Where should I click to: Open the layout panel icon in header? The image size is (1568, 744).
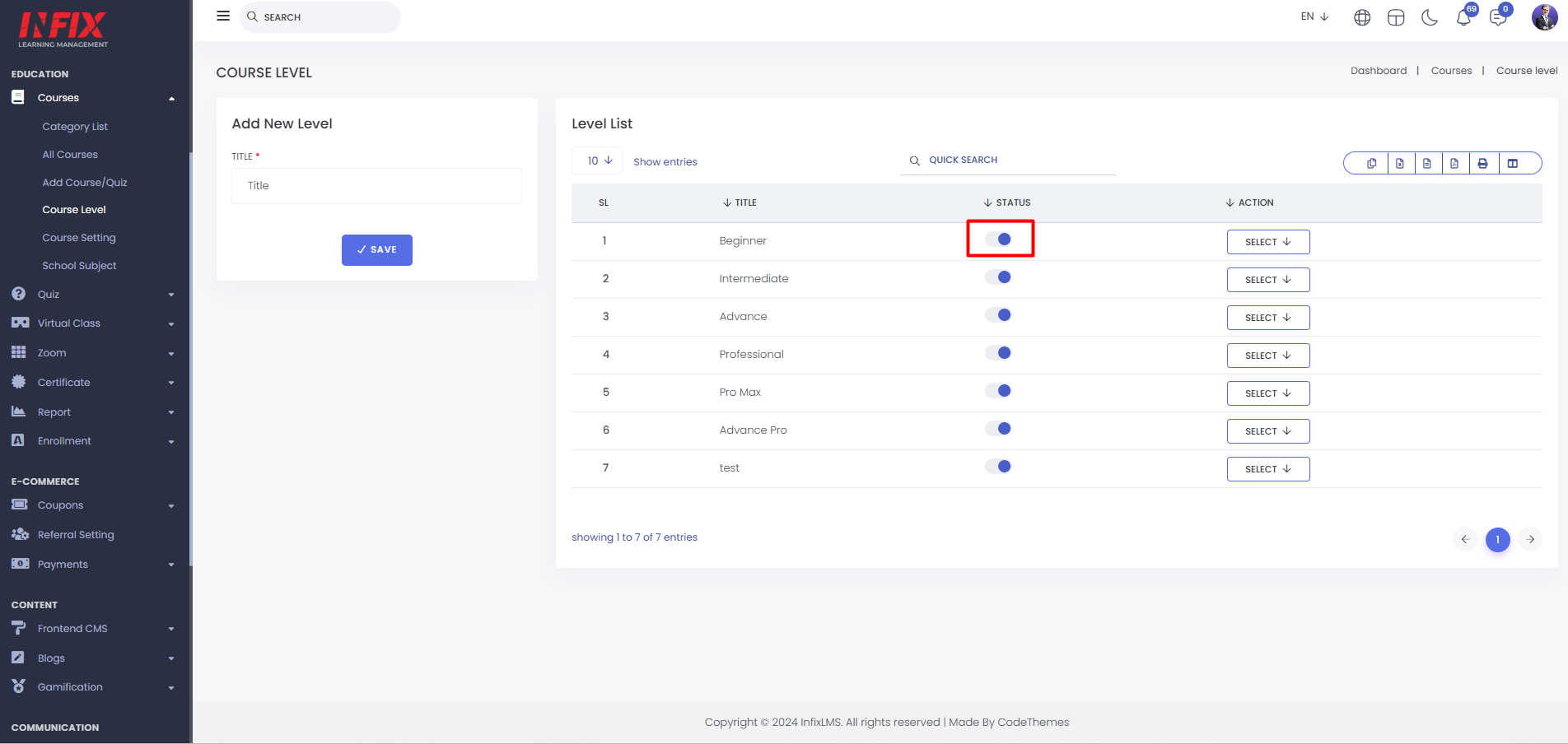[x=1396, y=17]
